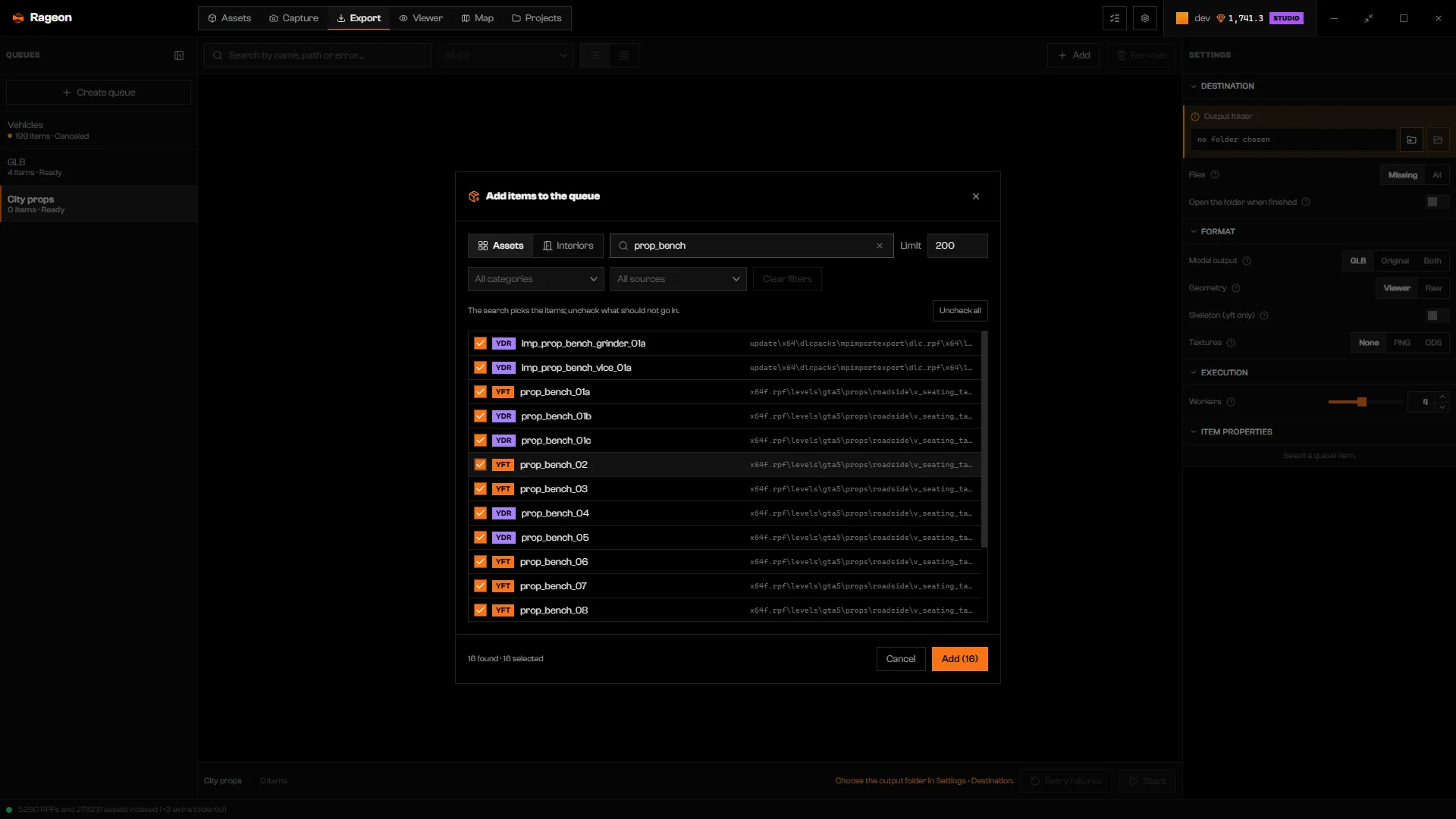Uncheck prop_bench_05 checkbox
This screenshot has height=819, width=1456.
tap(480, 538)
